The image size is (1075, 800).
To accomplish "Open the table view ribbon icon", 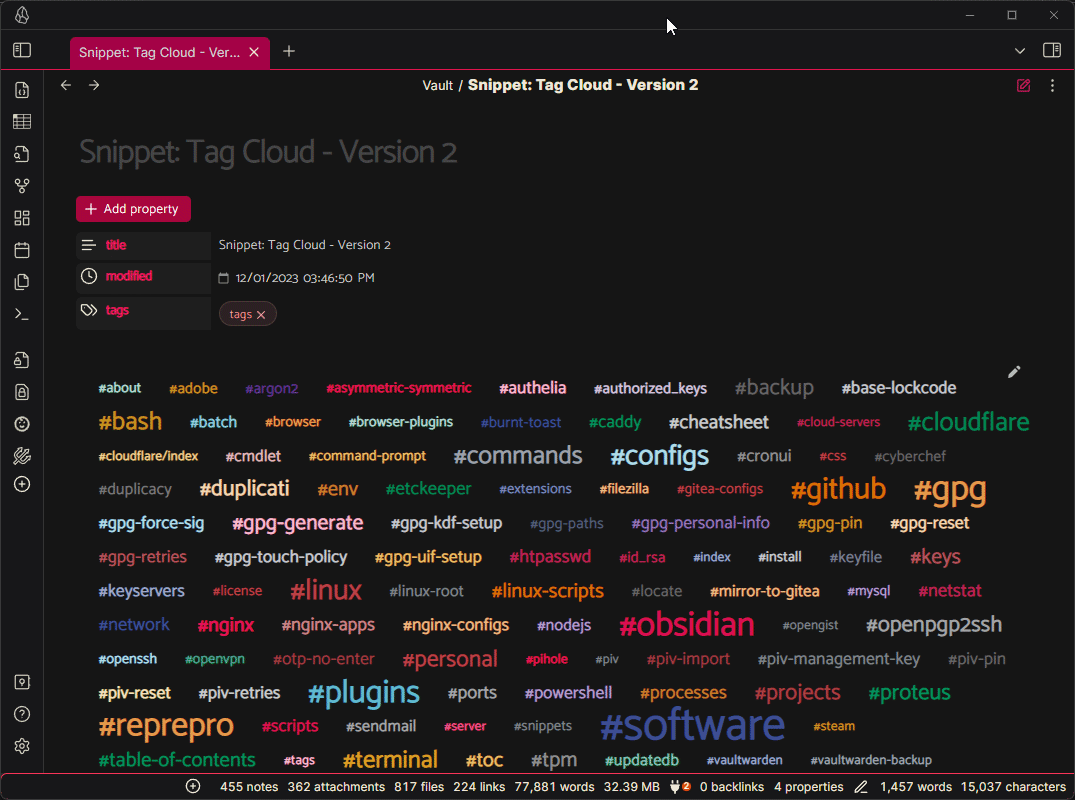I will point(22,121).
